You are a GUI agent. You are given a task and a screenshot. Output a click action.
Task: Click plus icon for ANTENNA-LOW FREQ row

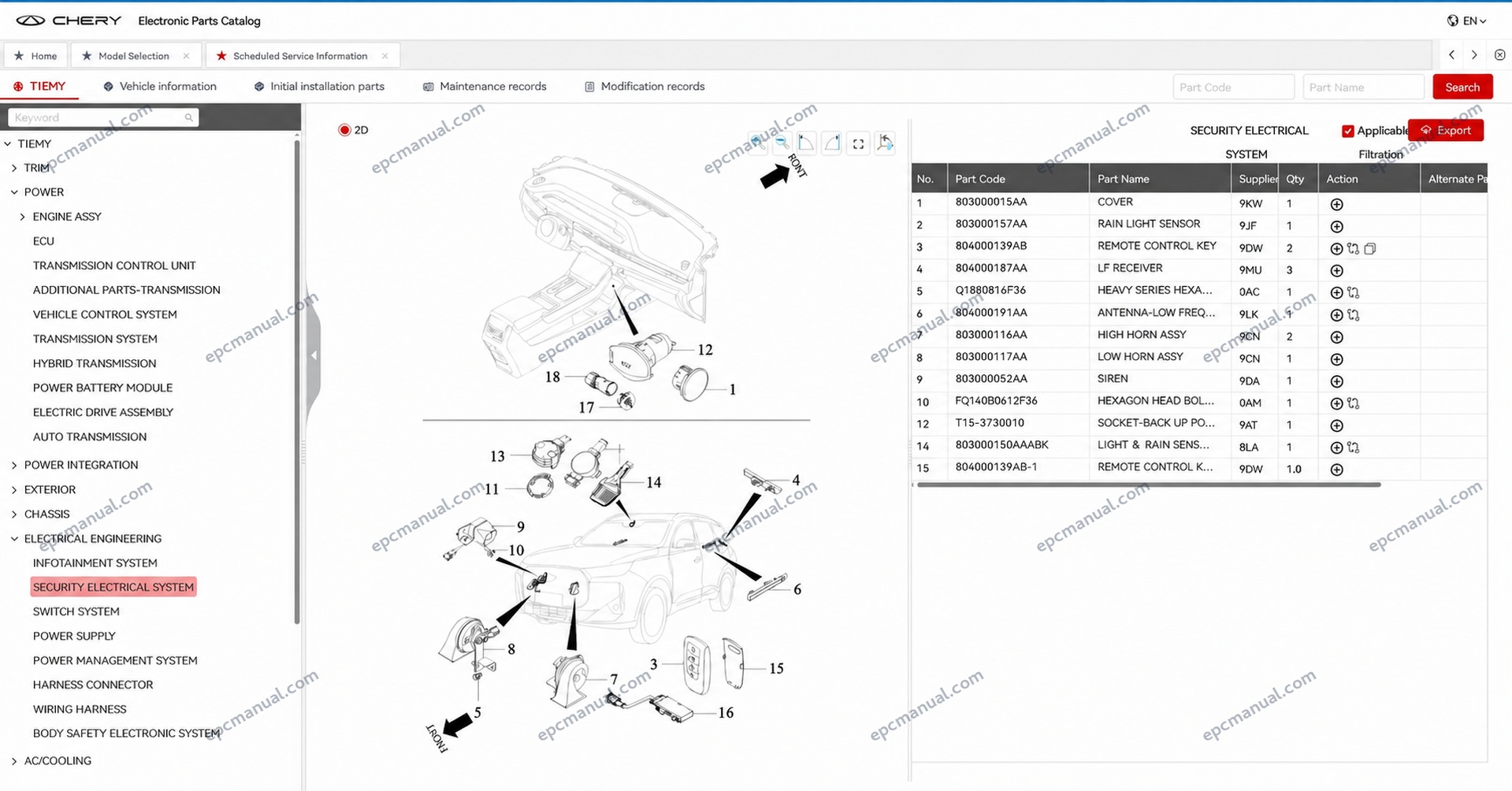(x=1336, y=314)
